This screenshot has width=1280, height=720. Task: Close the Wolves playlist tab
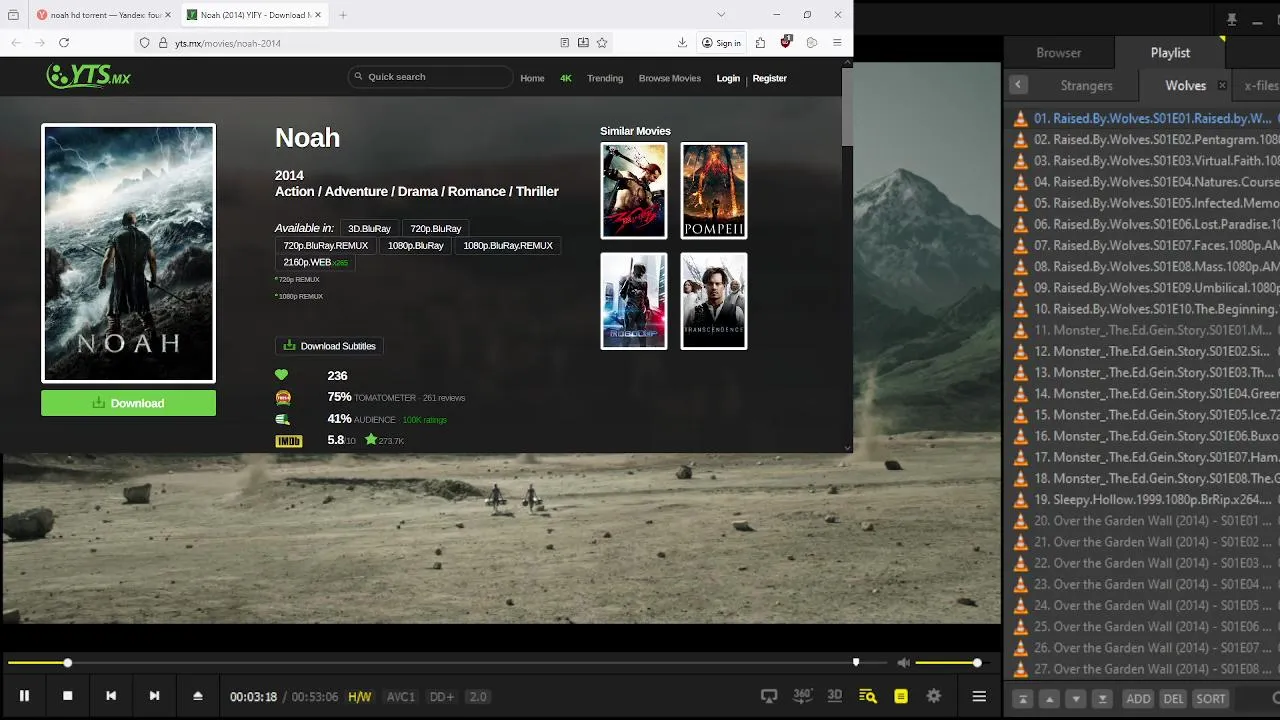click(x=1222, y=85)
